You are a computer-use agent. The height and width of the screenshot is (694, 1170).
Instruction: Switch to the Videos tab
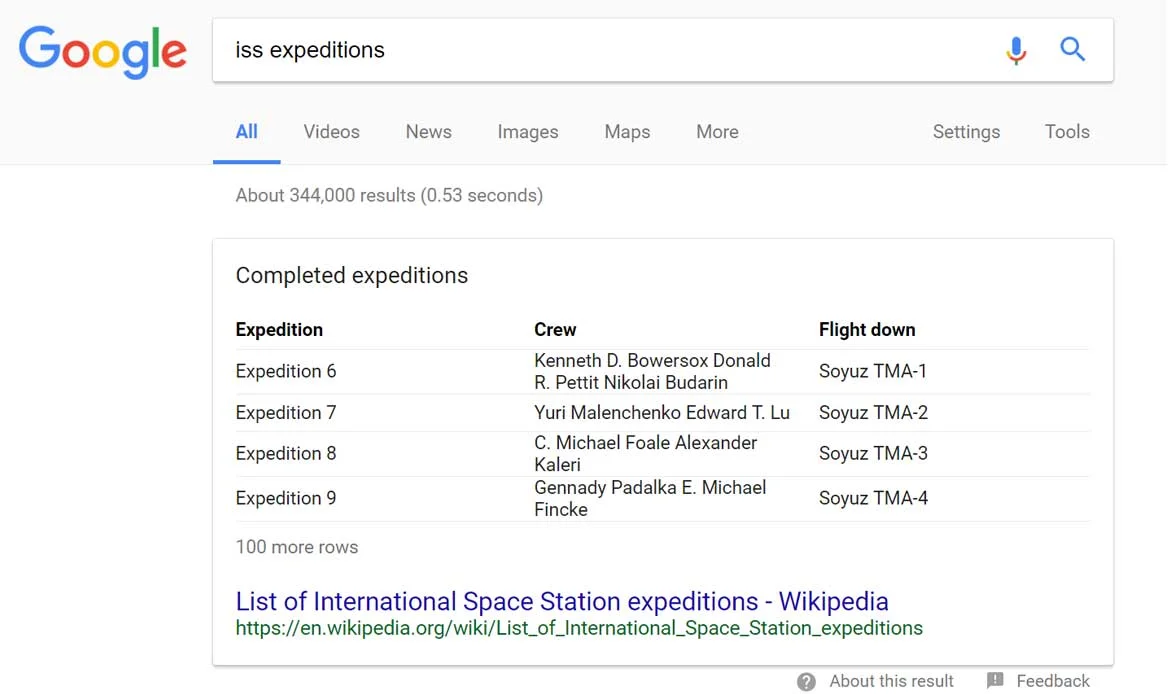point(331,132)
